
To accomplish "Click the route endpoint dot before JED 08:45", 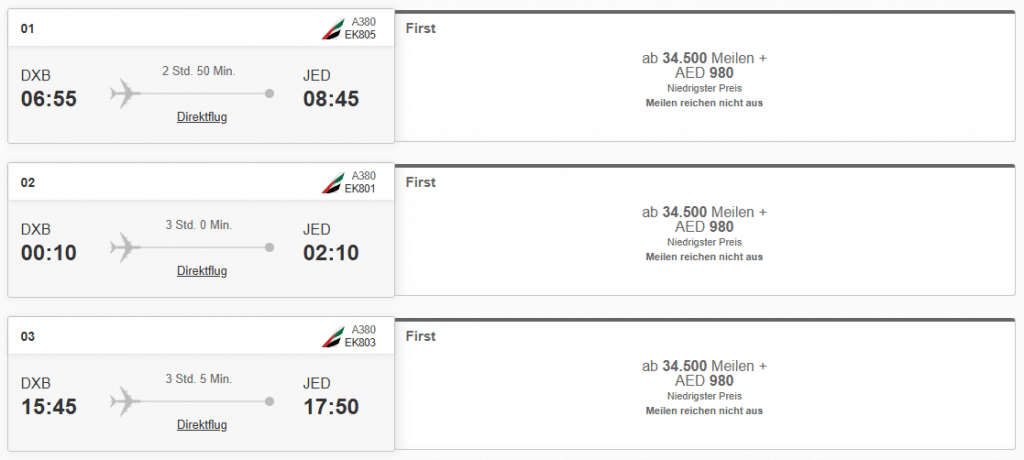I will click(x=269, y=94).
